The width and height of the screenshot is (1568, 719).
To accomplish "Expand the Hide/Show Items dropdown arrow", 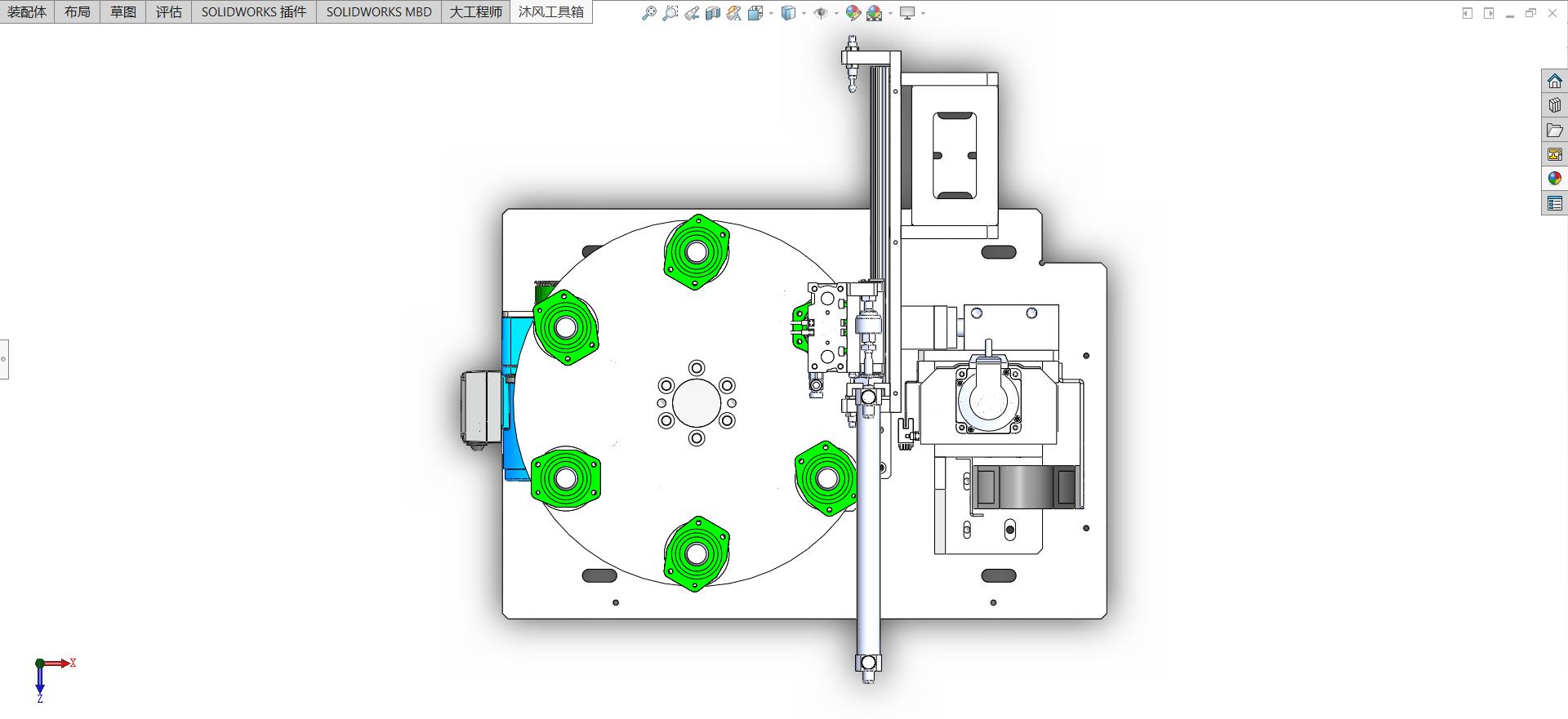I will pyautogui.click(x=836, y=13).
